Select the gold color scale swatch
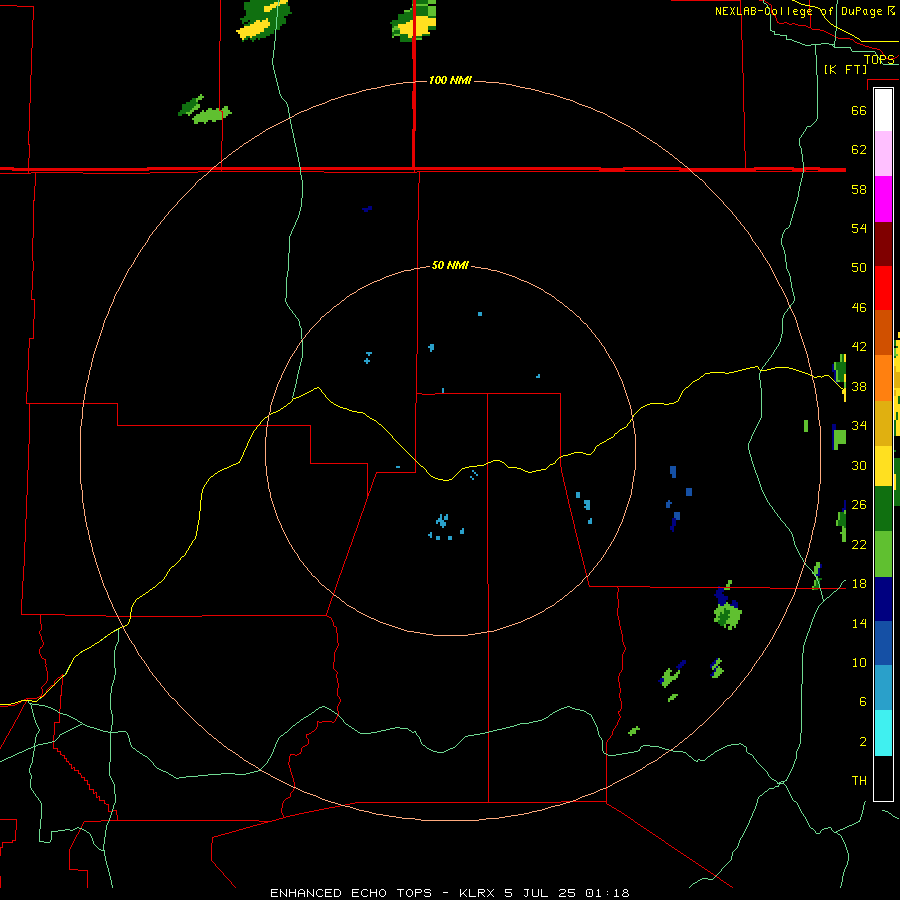This screenshot has width=900, height=900. click(883, 423)
